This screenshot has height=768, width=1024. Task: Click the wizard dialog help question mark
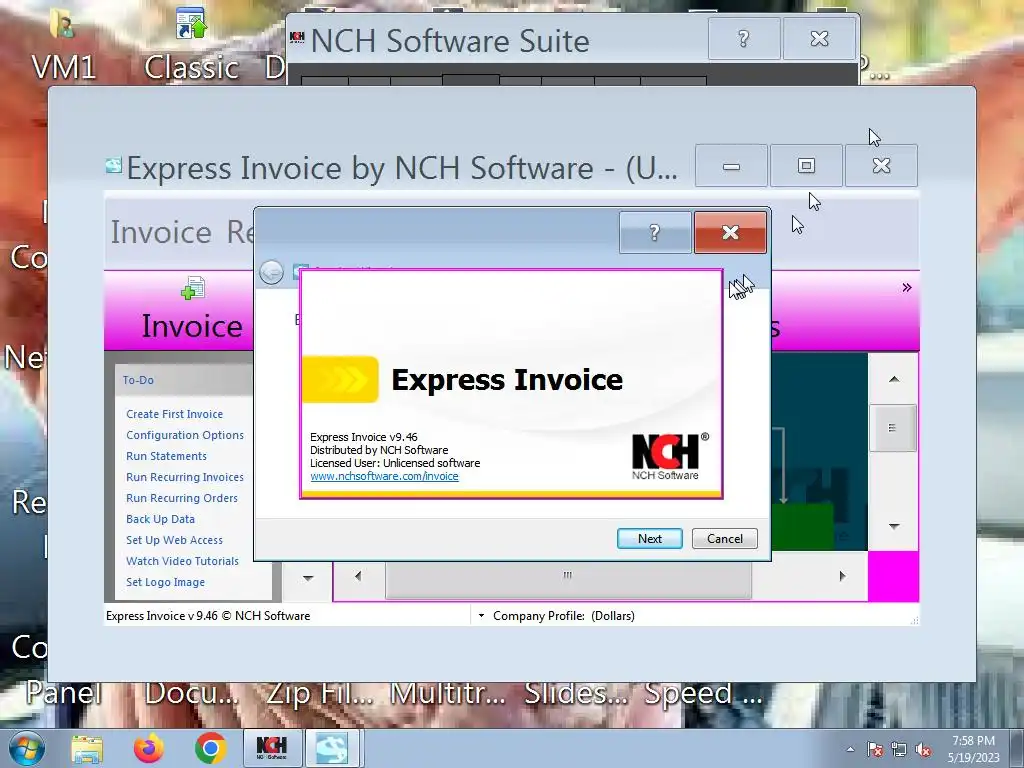655,232
